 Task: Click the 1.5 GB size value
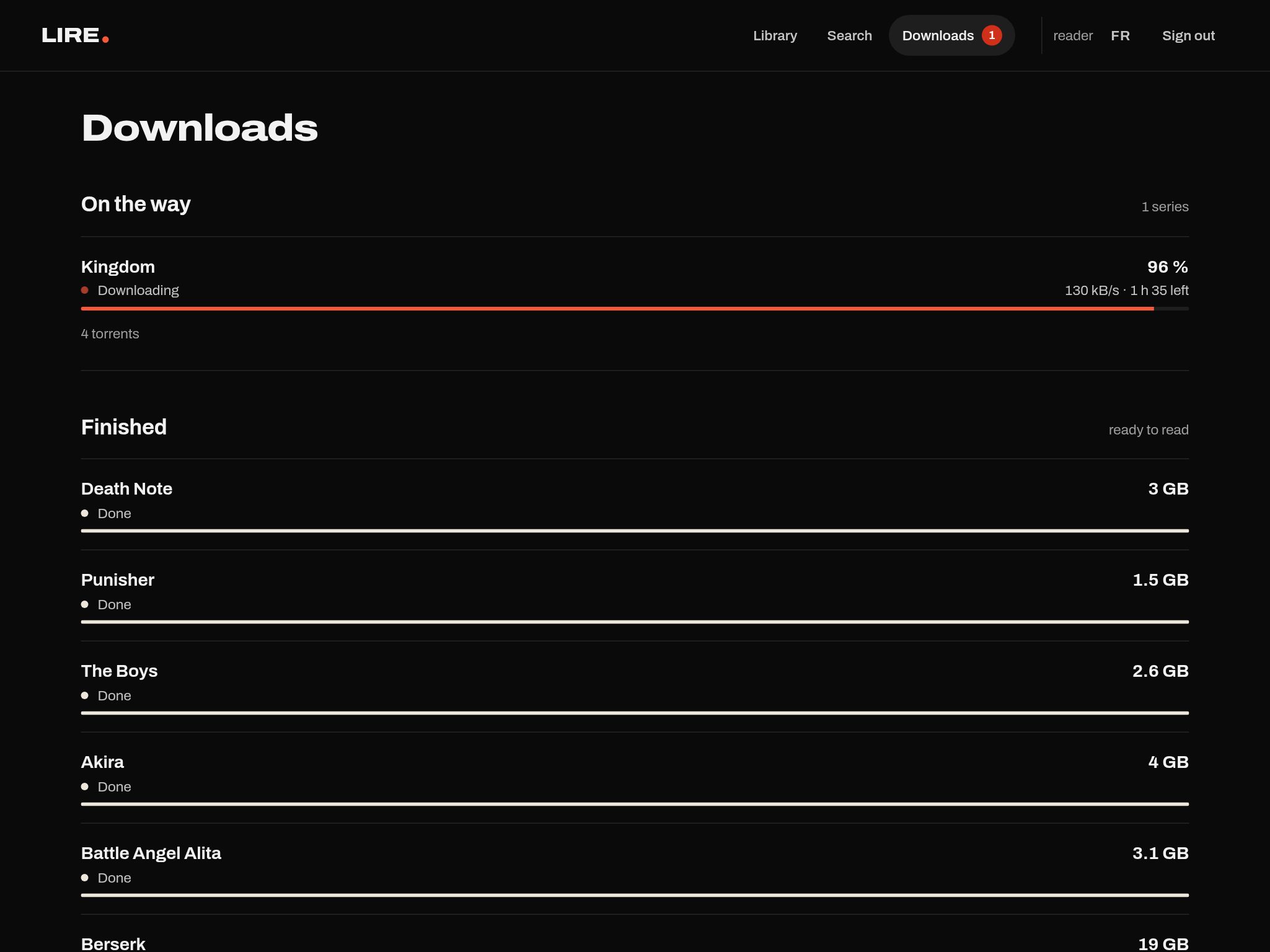coord(1160,580)
